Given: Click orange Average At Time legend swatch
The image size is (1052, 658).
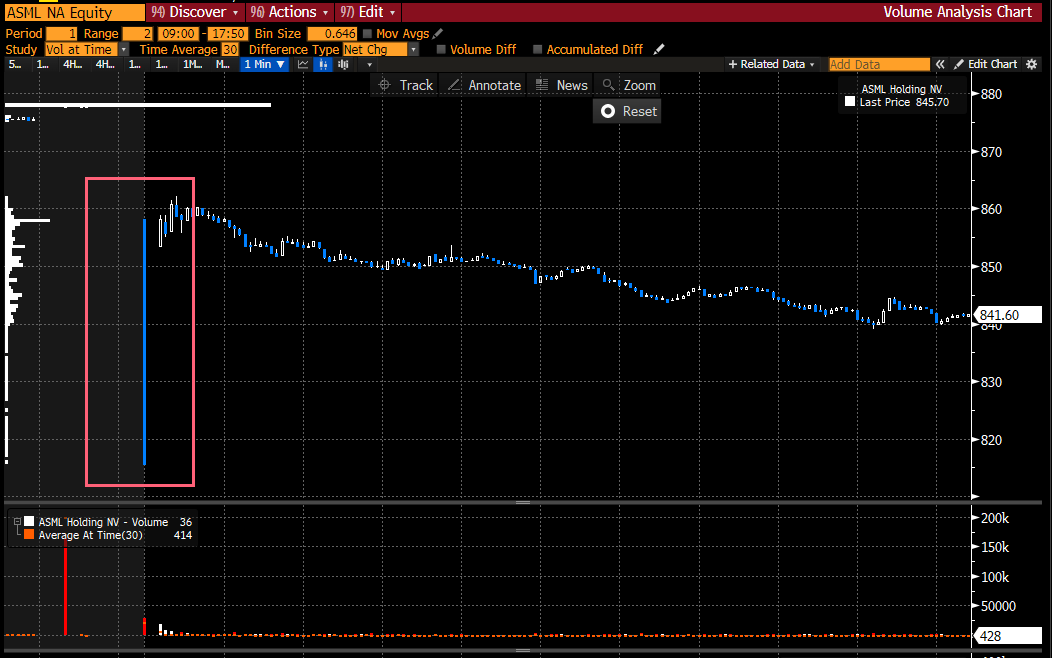Looking at the screenshot, I should 29,535.
